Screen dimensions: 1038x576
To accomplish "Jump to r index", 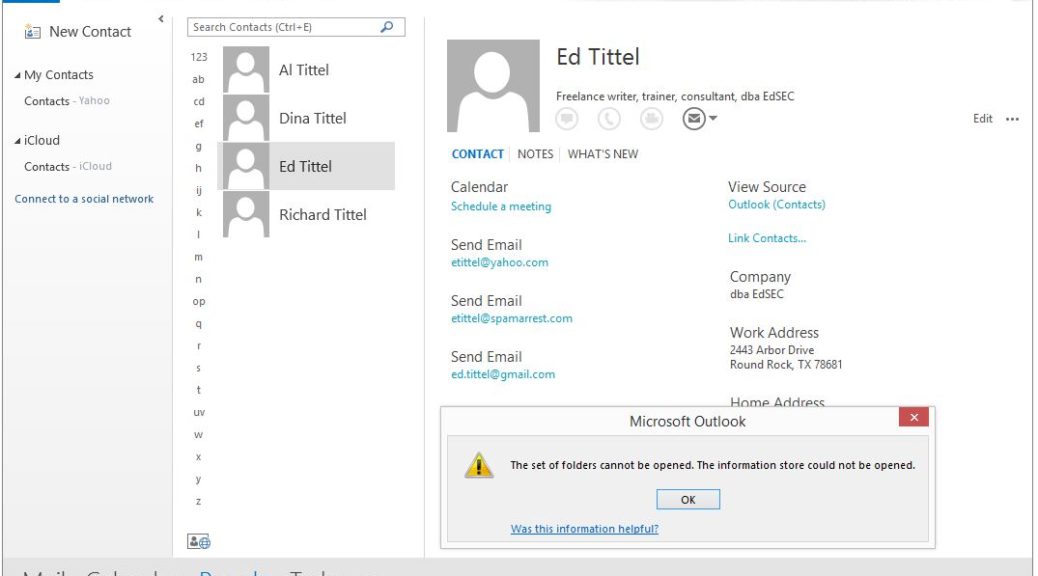I will point(199,346).
